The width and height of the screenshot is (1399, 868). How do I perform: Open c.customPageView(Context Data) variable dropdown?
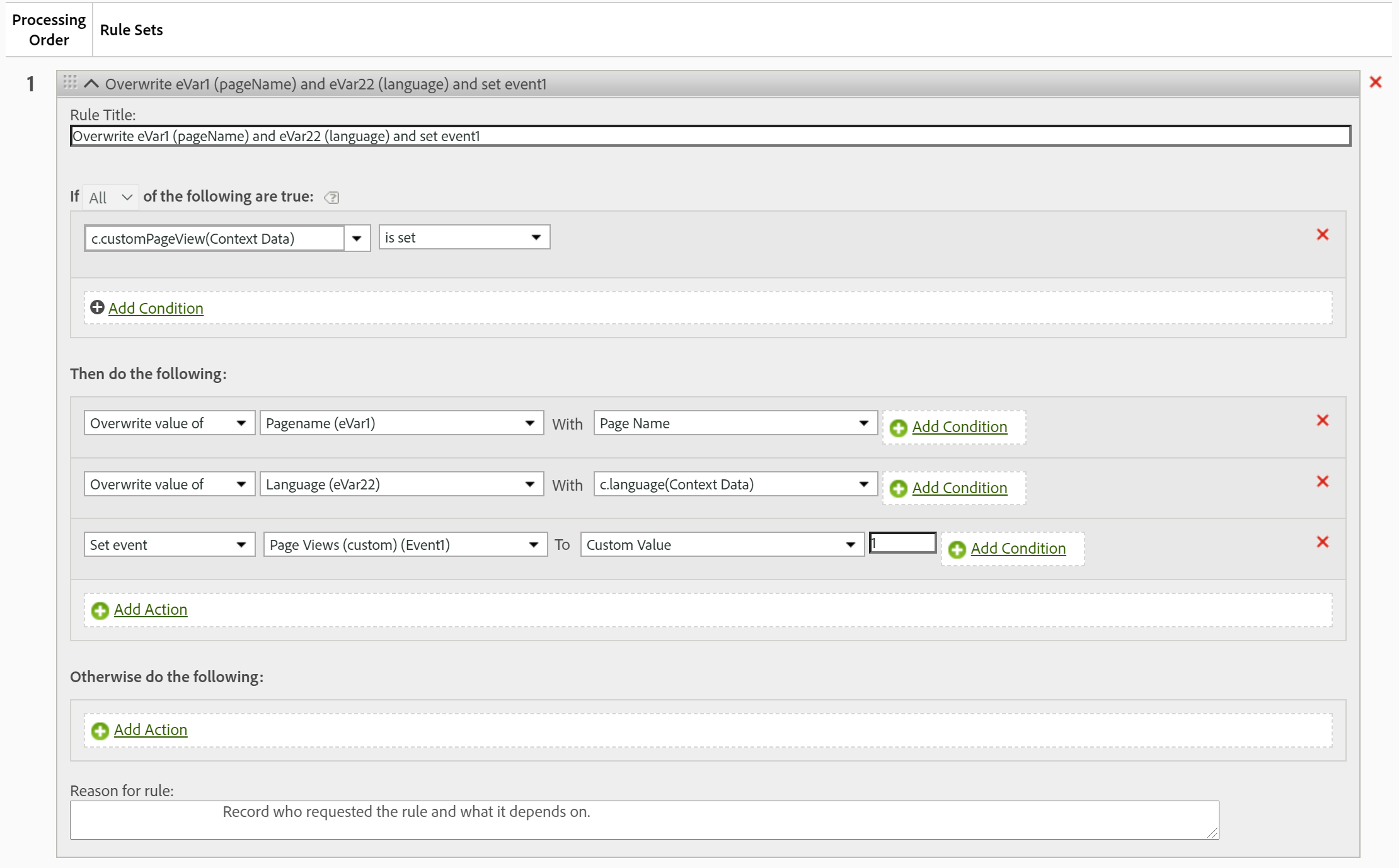click(357, 239)
